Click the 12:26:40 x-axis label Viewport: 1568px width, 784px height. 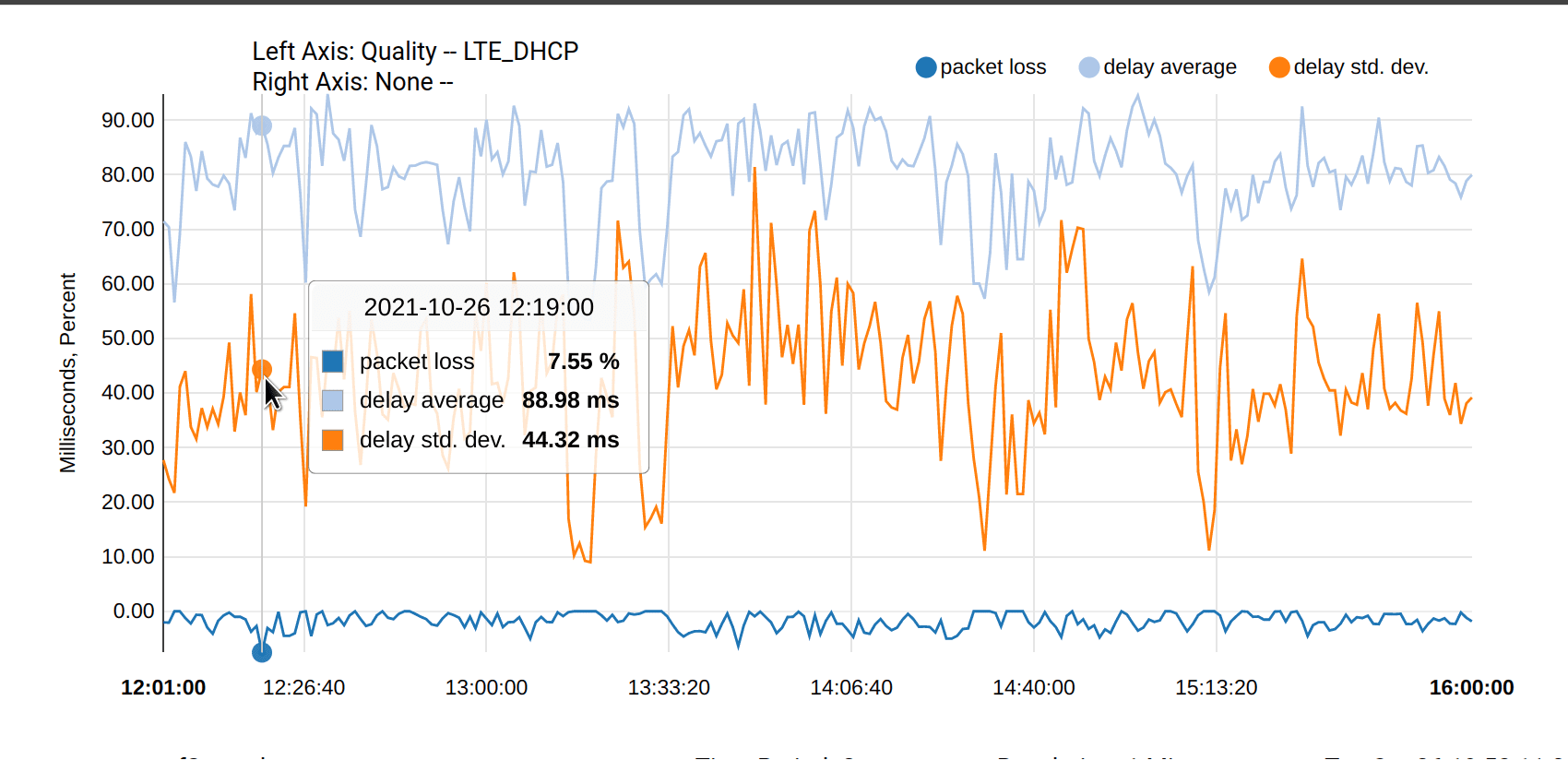304,688
